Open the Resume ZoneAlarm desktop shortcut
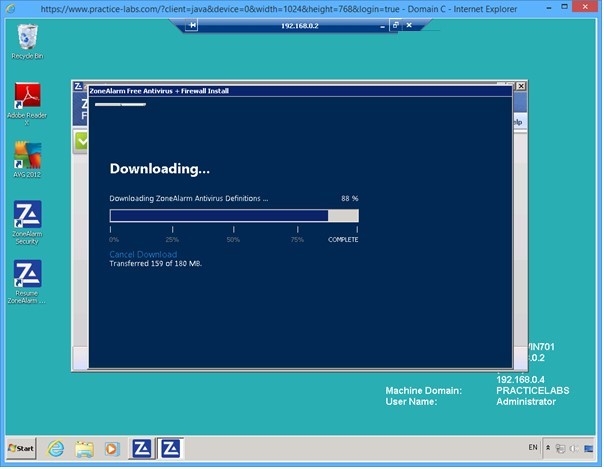 [27, 282]
